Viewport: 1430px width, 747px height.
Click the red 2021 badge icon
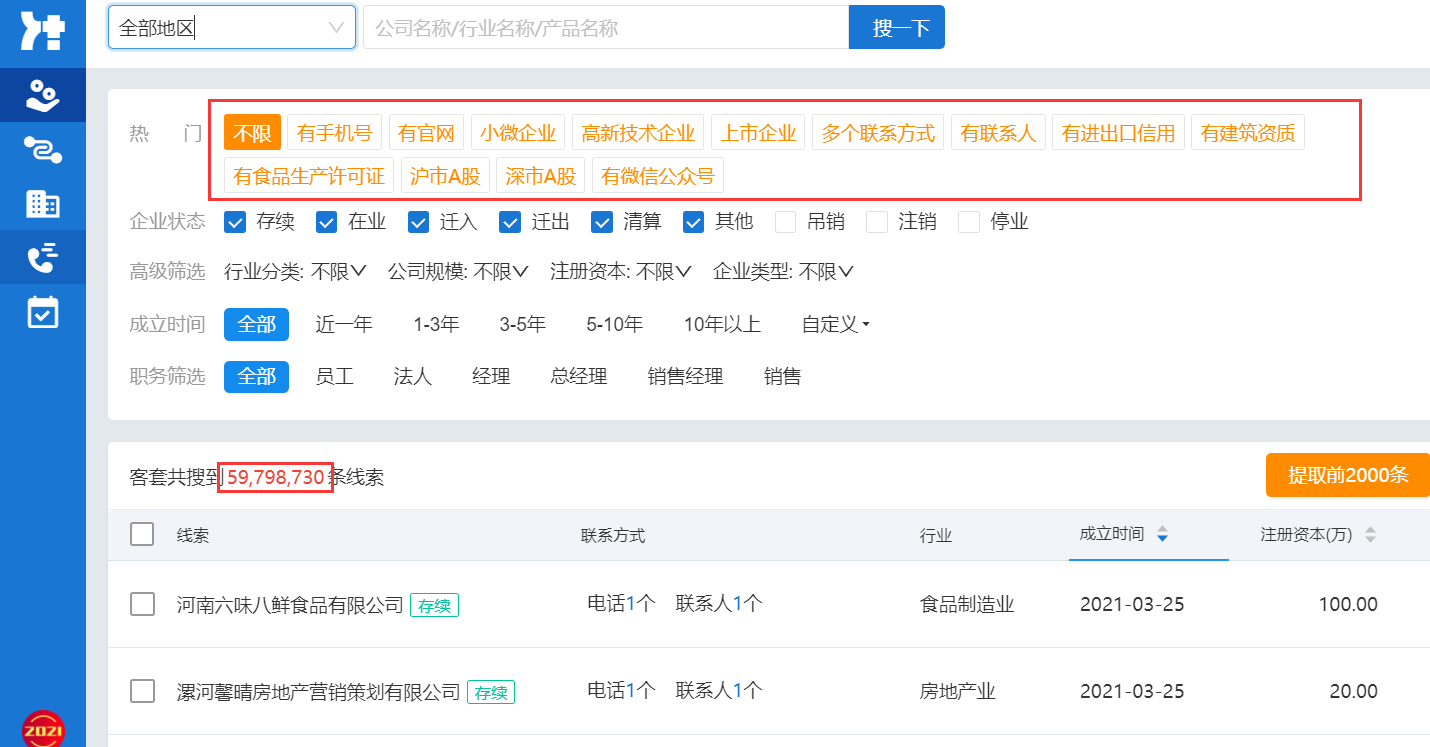[x=42, y=728]
